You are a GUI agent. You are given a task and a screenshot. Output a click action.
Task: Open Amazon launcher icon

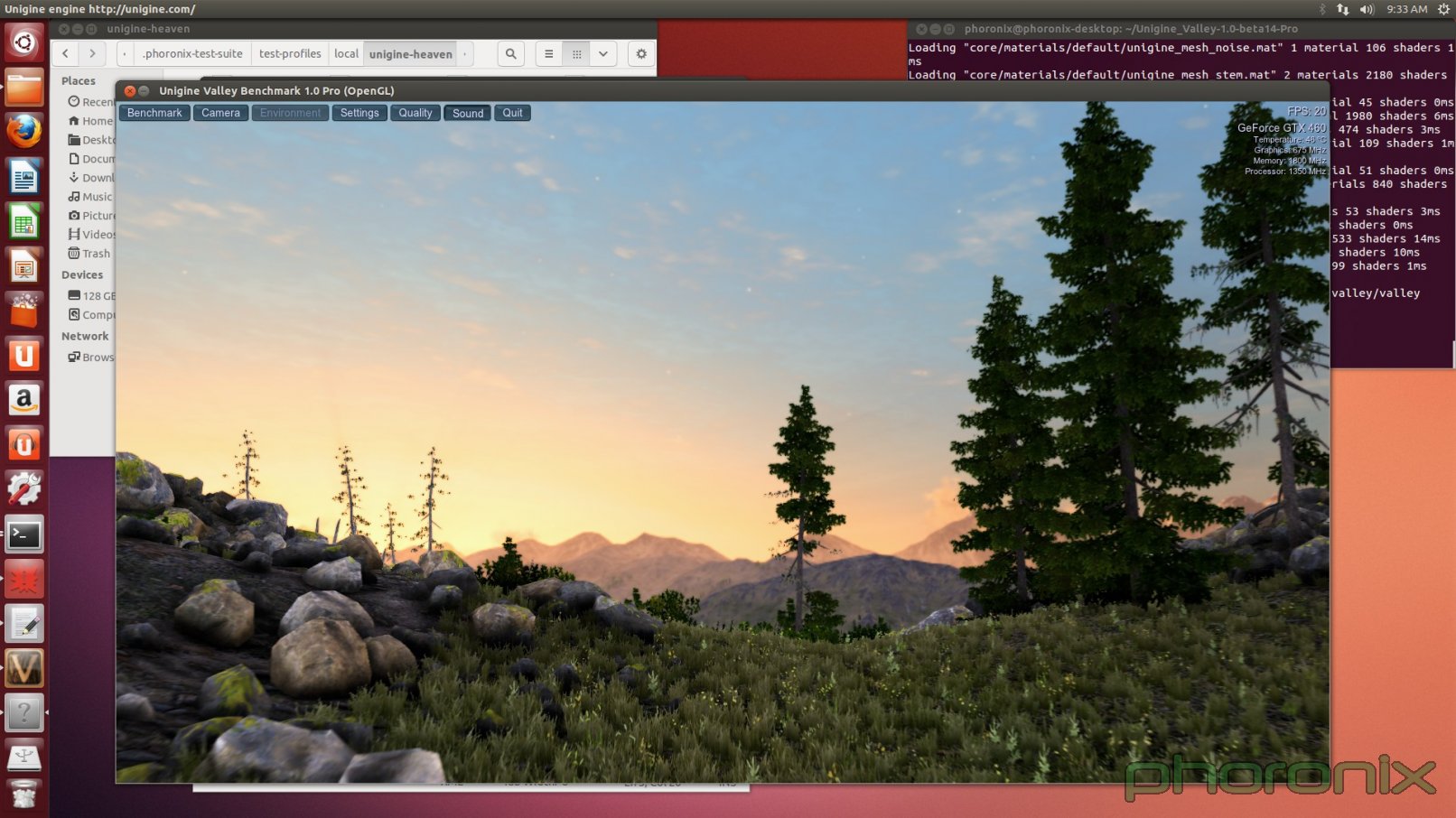(x=24, y=400)
